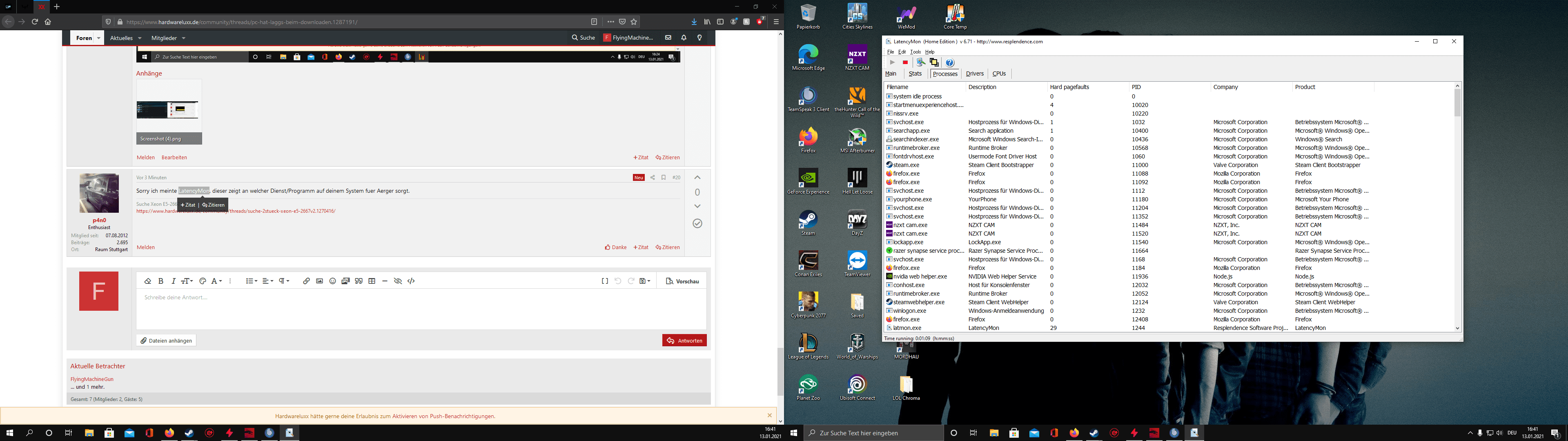Open the font family A dropdown
Screen dimensions: 1568x441
(217, 281)
